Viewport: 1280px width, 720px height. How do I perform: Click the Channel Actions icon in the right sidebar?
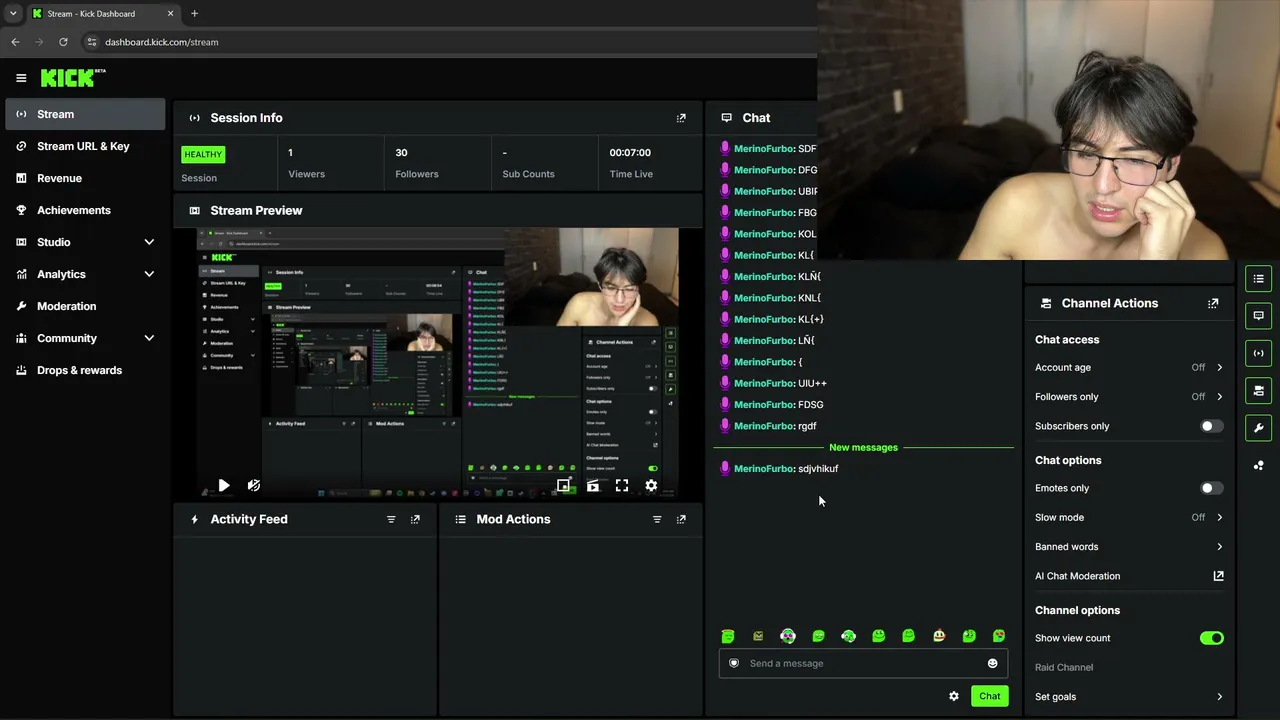tap(1258, 390)
